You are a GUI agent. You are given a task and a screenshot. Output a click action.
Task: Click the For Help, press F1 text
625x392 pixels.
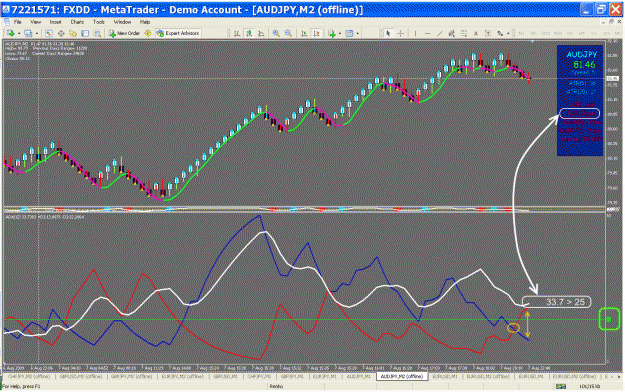pyautogui.click(x=22, y=386)
